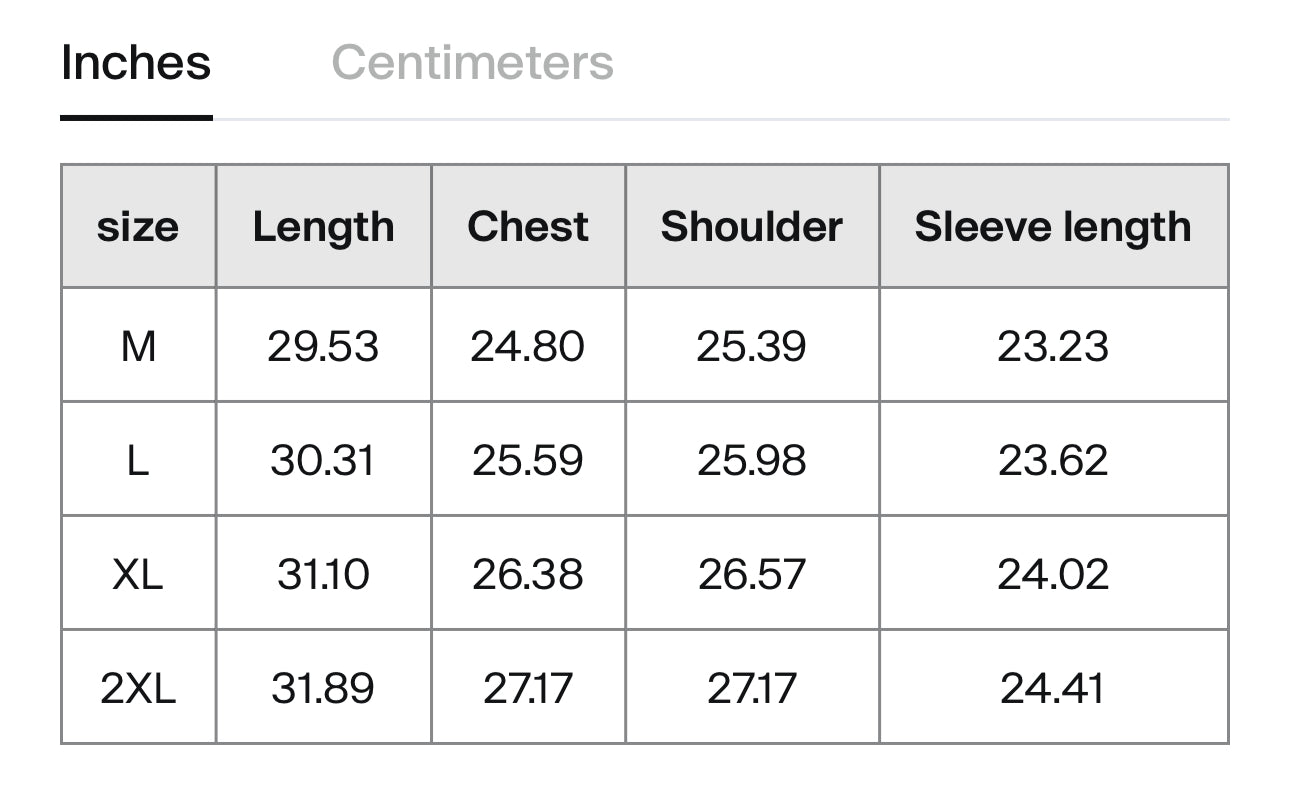Switch to the Centimeters tab
This screenshot has width=1290, height=794.
coord(472,63)
